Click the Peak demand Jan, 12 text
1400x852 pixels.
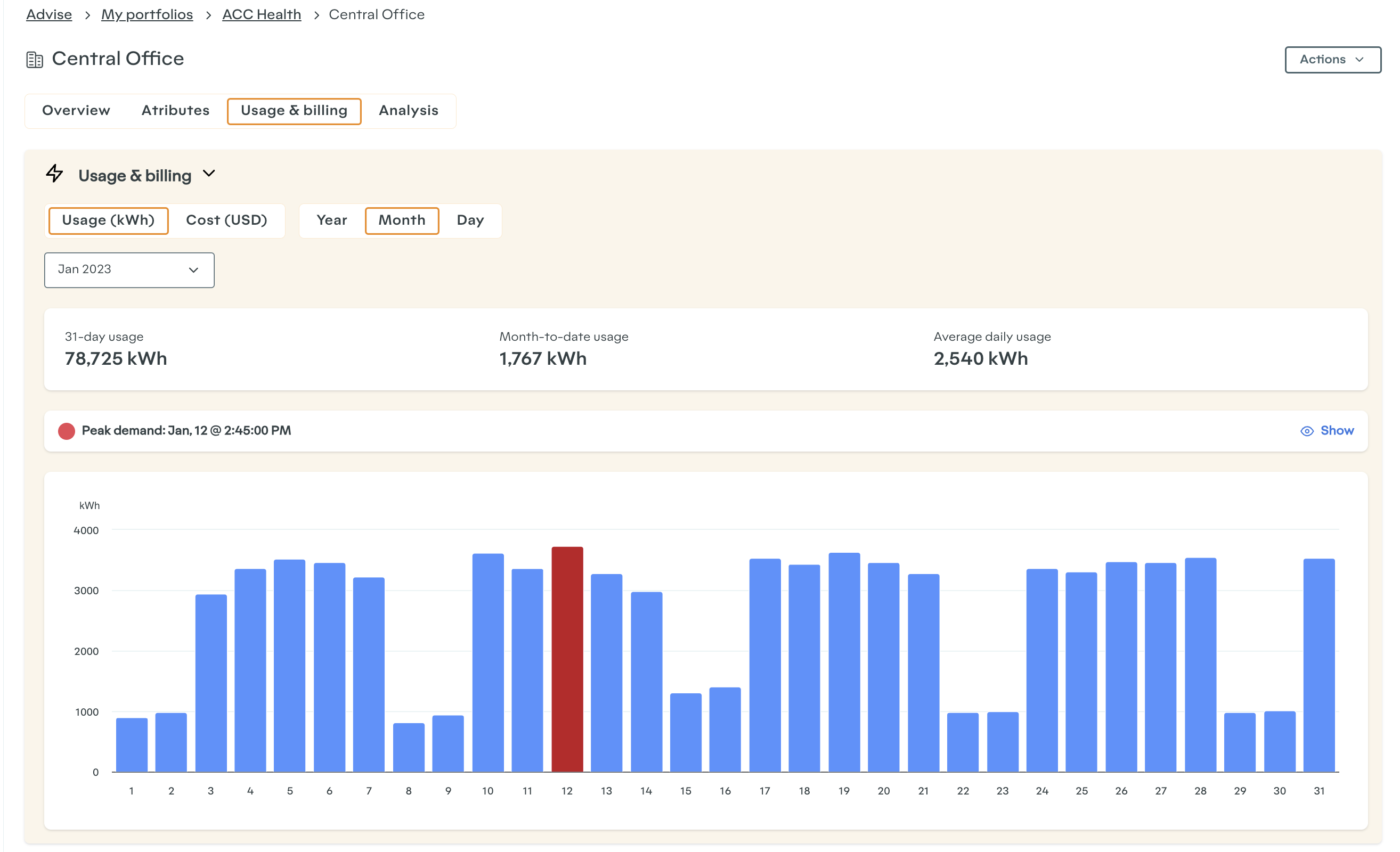pos(186,431)
